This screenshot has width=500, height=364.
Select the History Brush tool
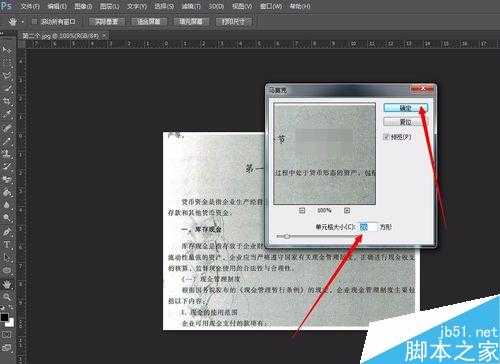pyautogui.click(x=7, y=166)
